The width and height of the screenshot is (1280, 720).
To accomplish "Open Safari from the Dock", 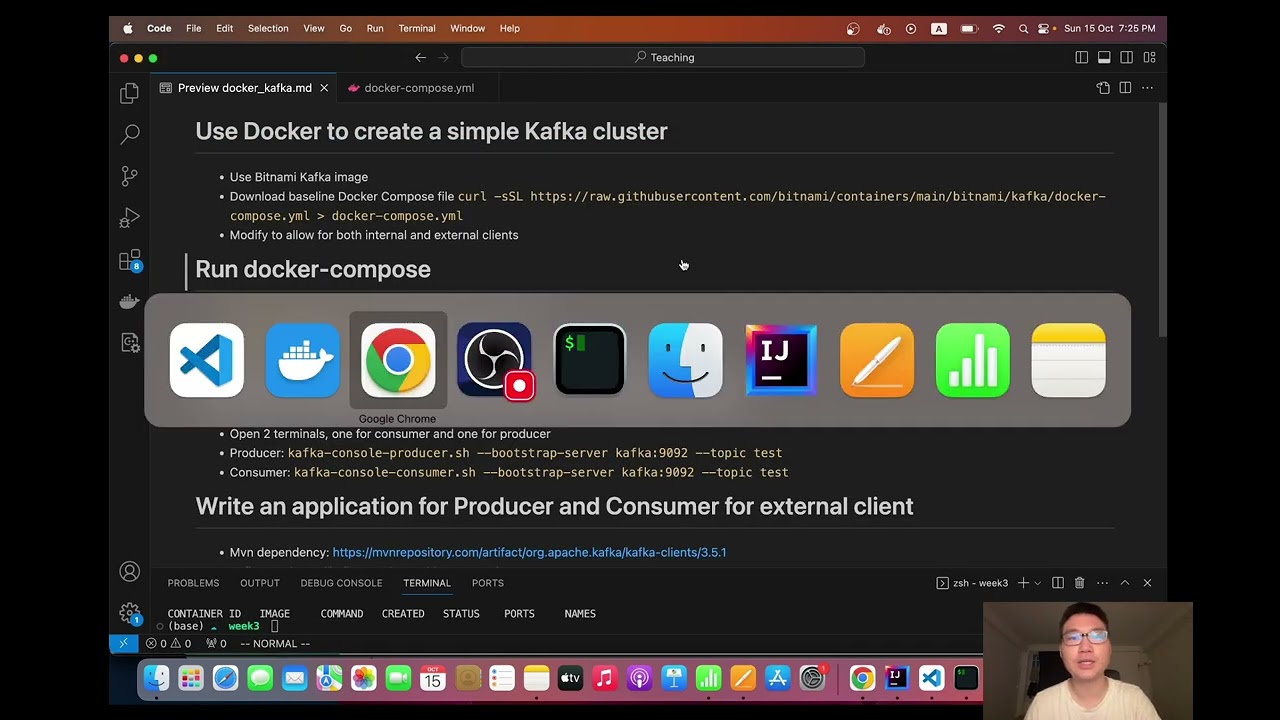I will pos(225,679).
